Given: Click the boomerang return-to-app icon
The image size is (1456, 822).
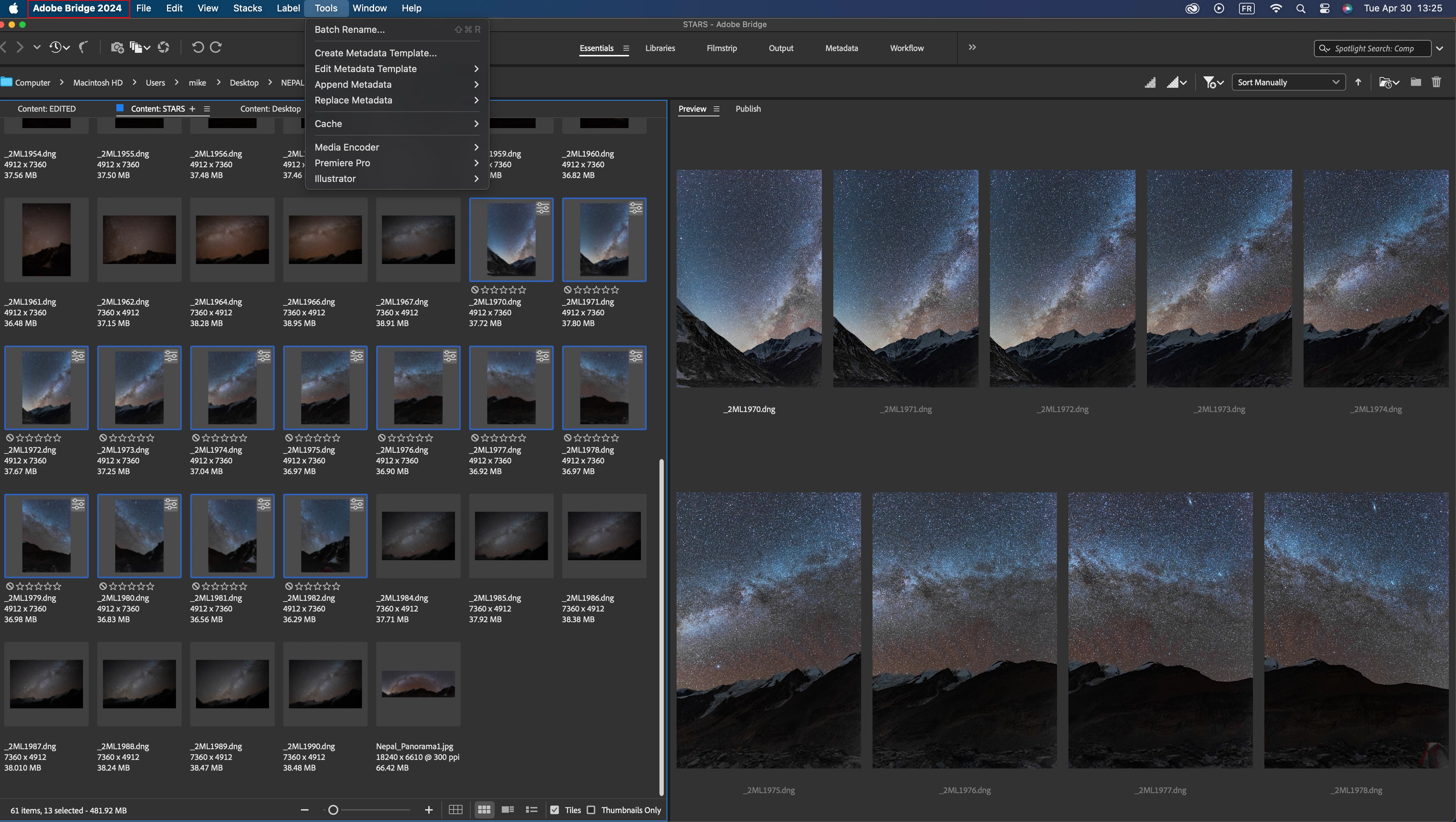Looking at the screenshot, I should [83, 47].
